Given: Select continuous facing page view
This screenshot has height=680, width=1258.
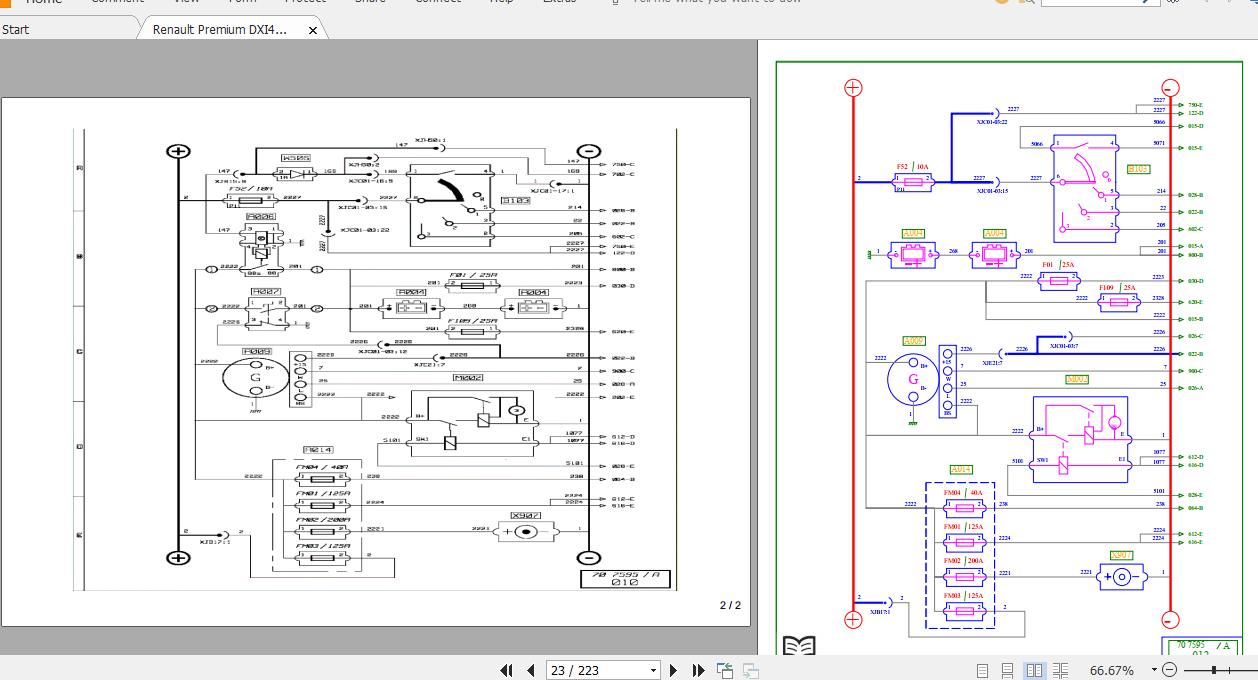Looking at the screenshot, I should coord(1061,670).
